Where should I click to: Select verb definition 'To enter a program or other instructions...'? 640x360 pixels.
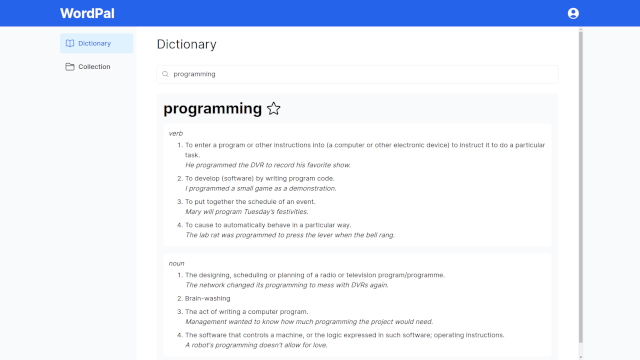pos(365,150)
